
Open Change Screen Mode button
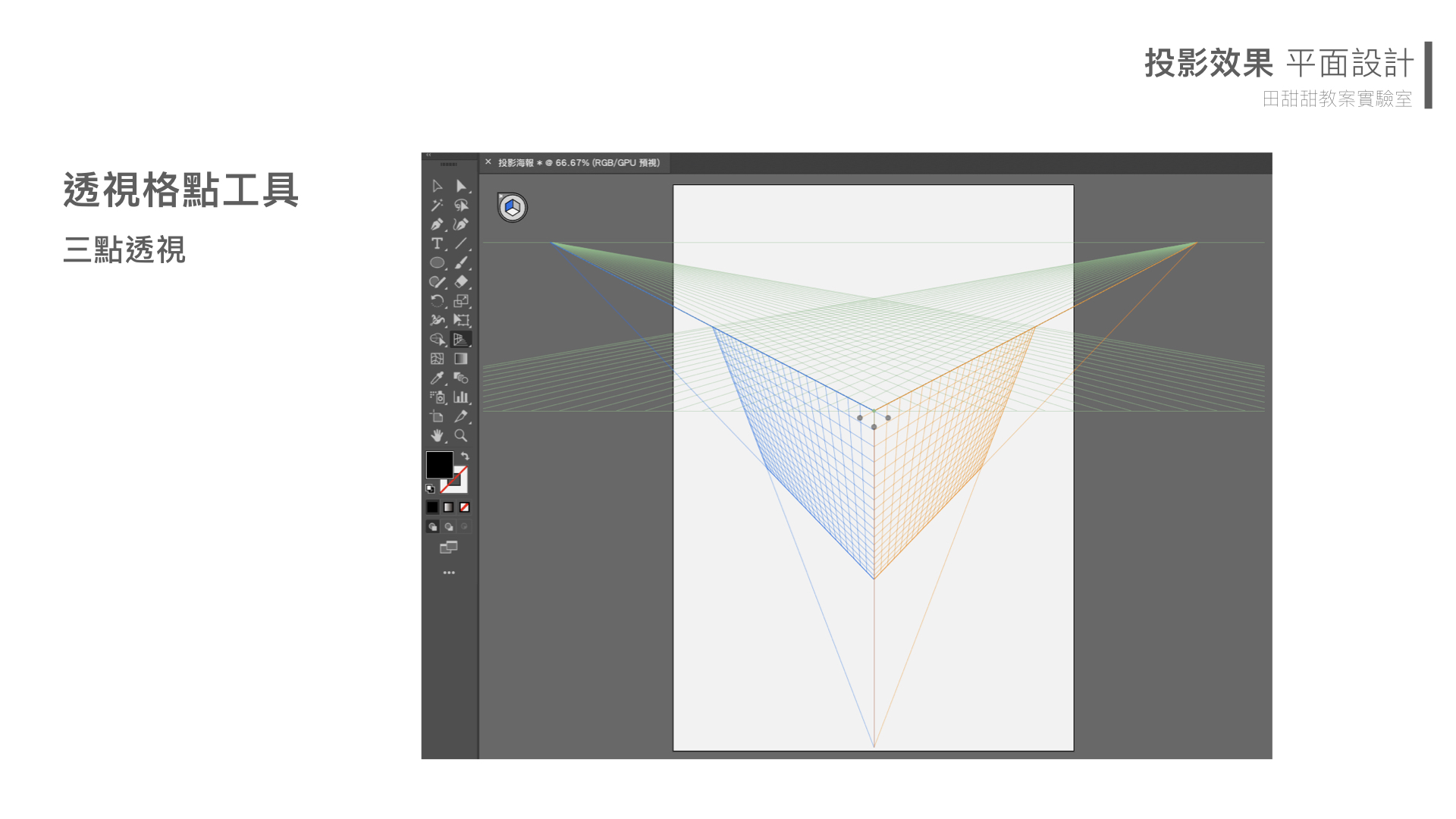[448, 547]
